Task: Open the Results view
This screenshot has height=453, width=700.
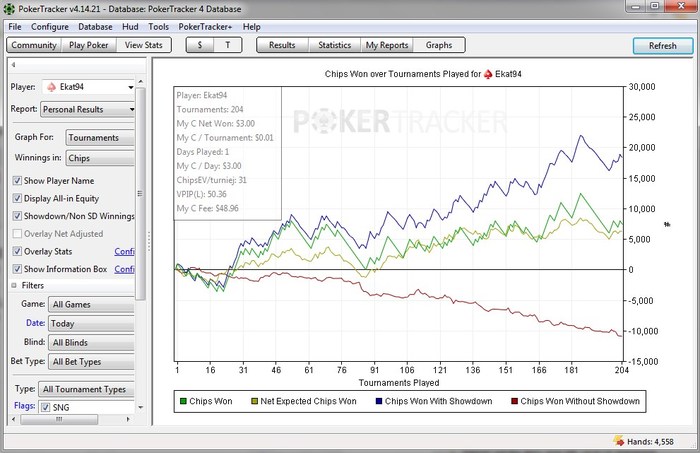Action: (x=282, y=45)
